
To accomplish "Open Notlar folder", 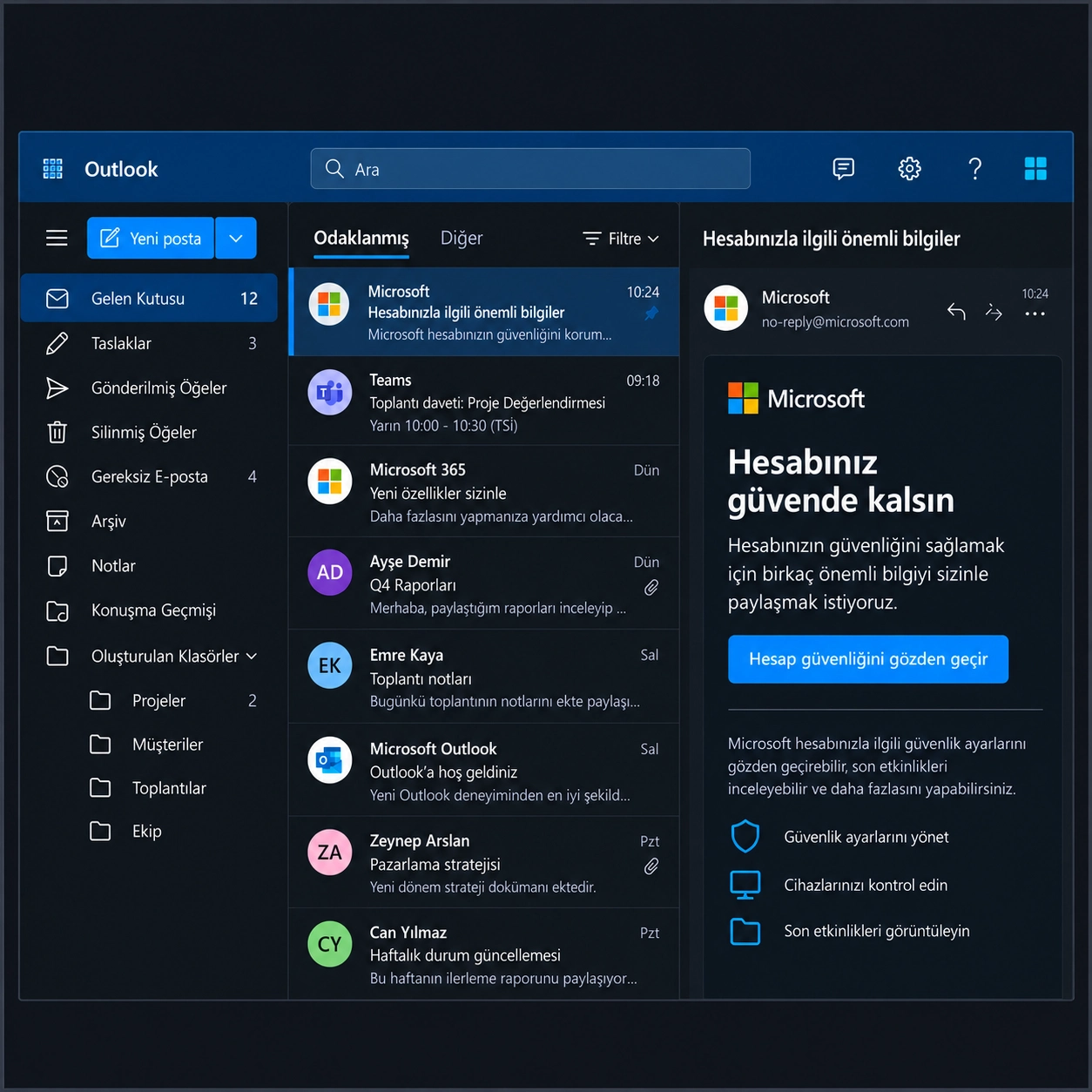I will [149, 565].
